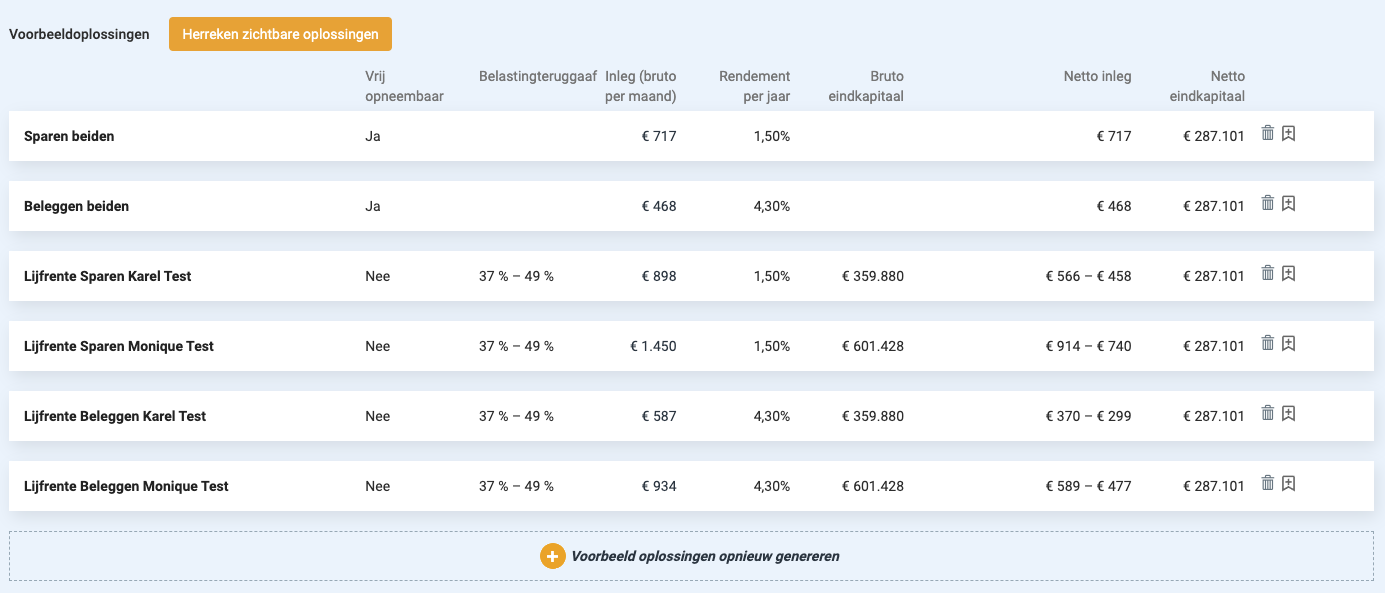Delete the Sparen beiden solution
1385x593 pixels.
pyautogui.click(x=1268, y=133)
